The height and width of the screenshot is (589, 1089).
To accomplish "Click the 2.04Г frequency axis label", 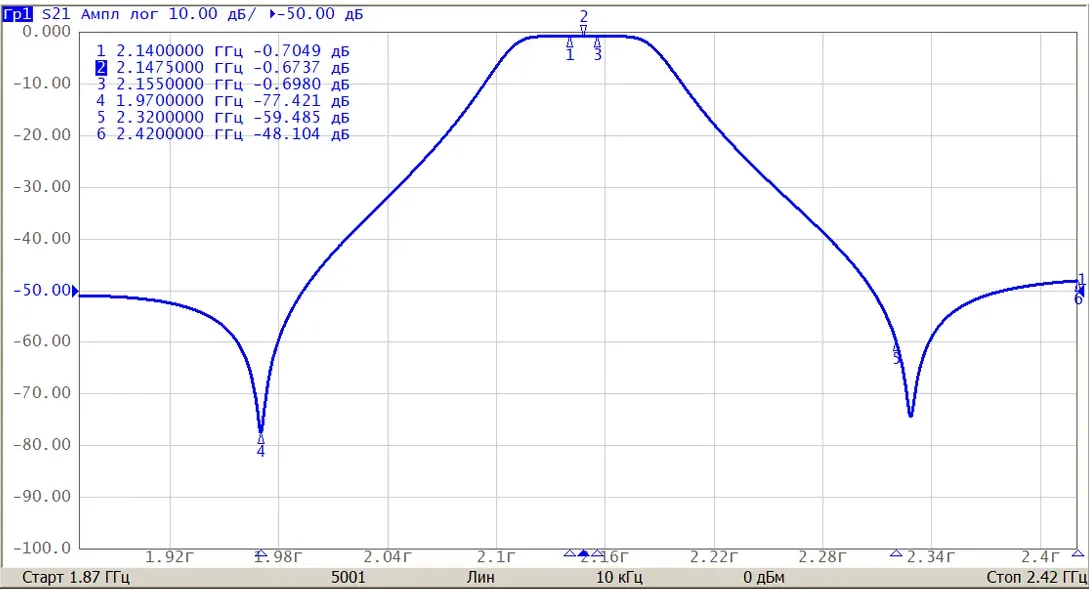I will [387, 557].
